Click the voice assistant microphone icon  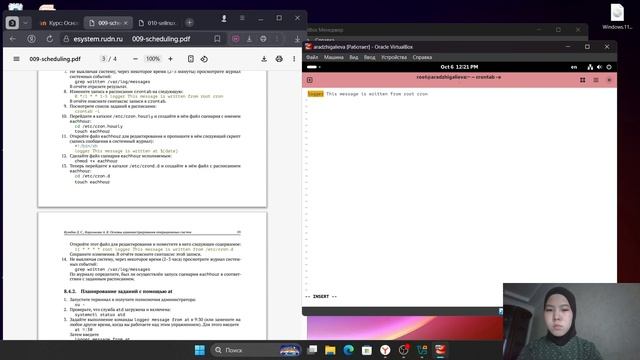point(224,18)
